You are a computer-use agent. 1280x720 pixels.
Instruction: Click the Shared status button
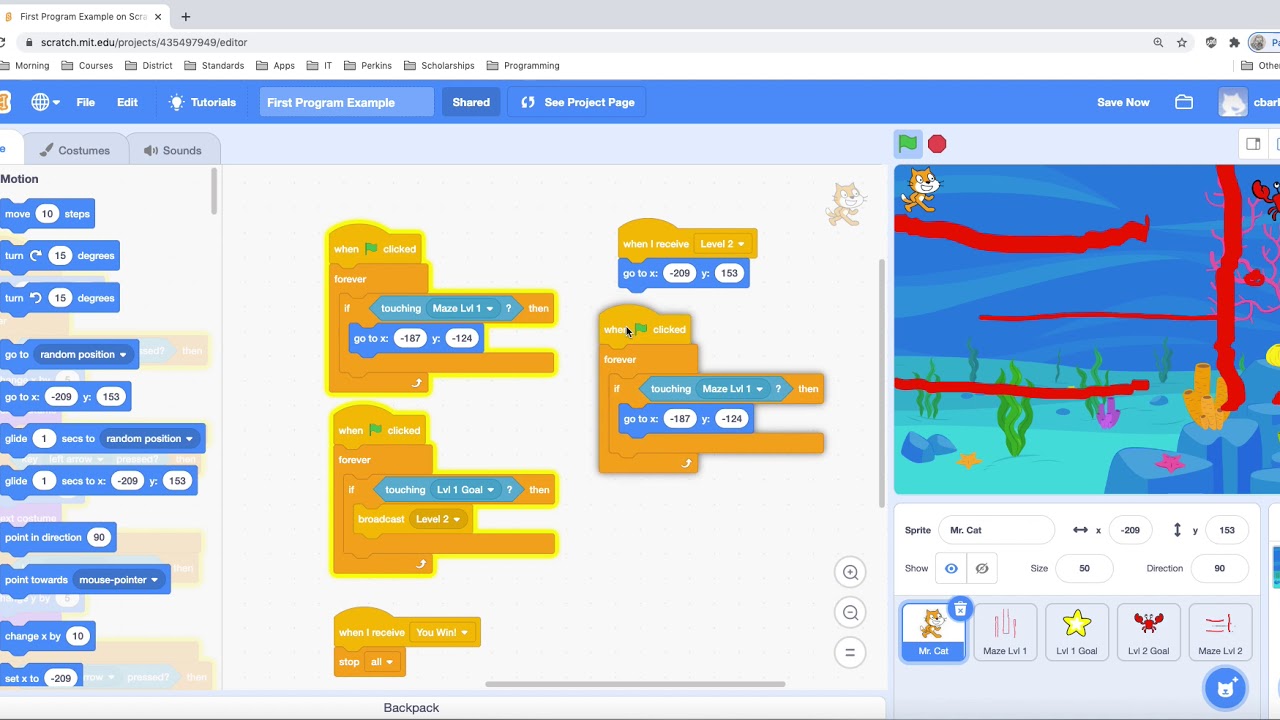click(471, 102)
